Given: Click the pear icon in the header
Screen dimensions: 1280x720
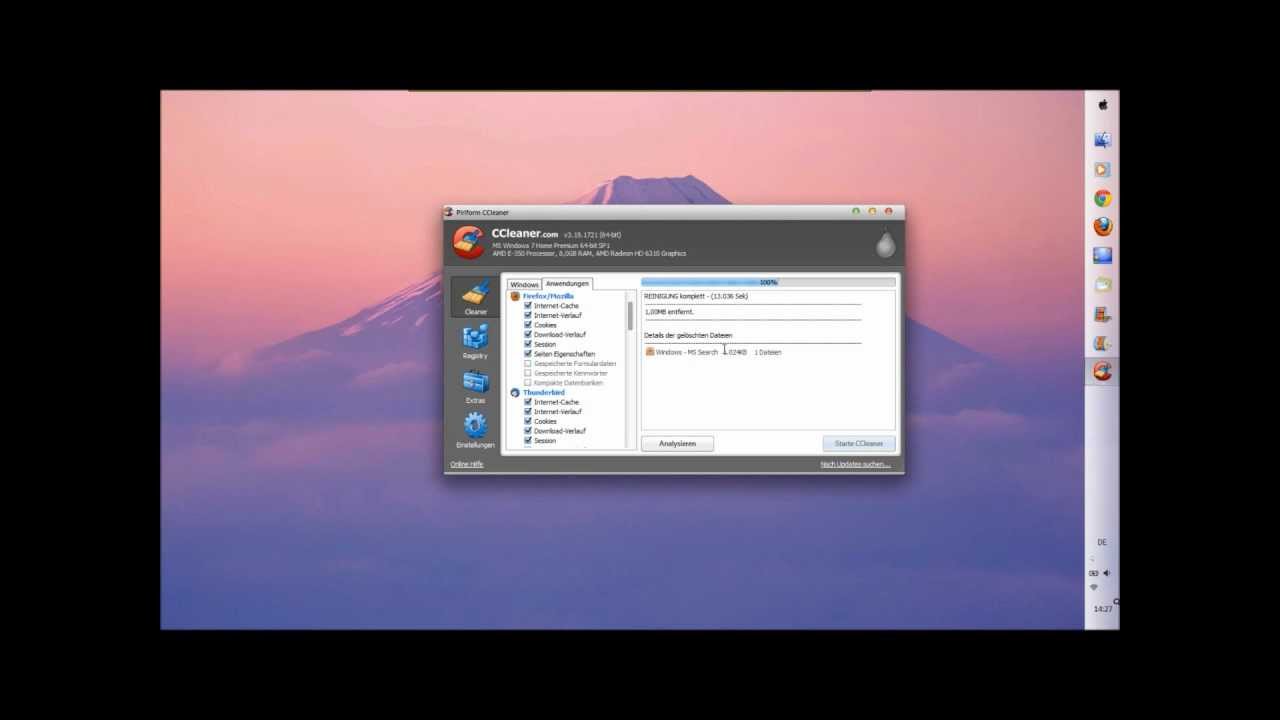Looking at the screenshot, I should point(885,244).
